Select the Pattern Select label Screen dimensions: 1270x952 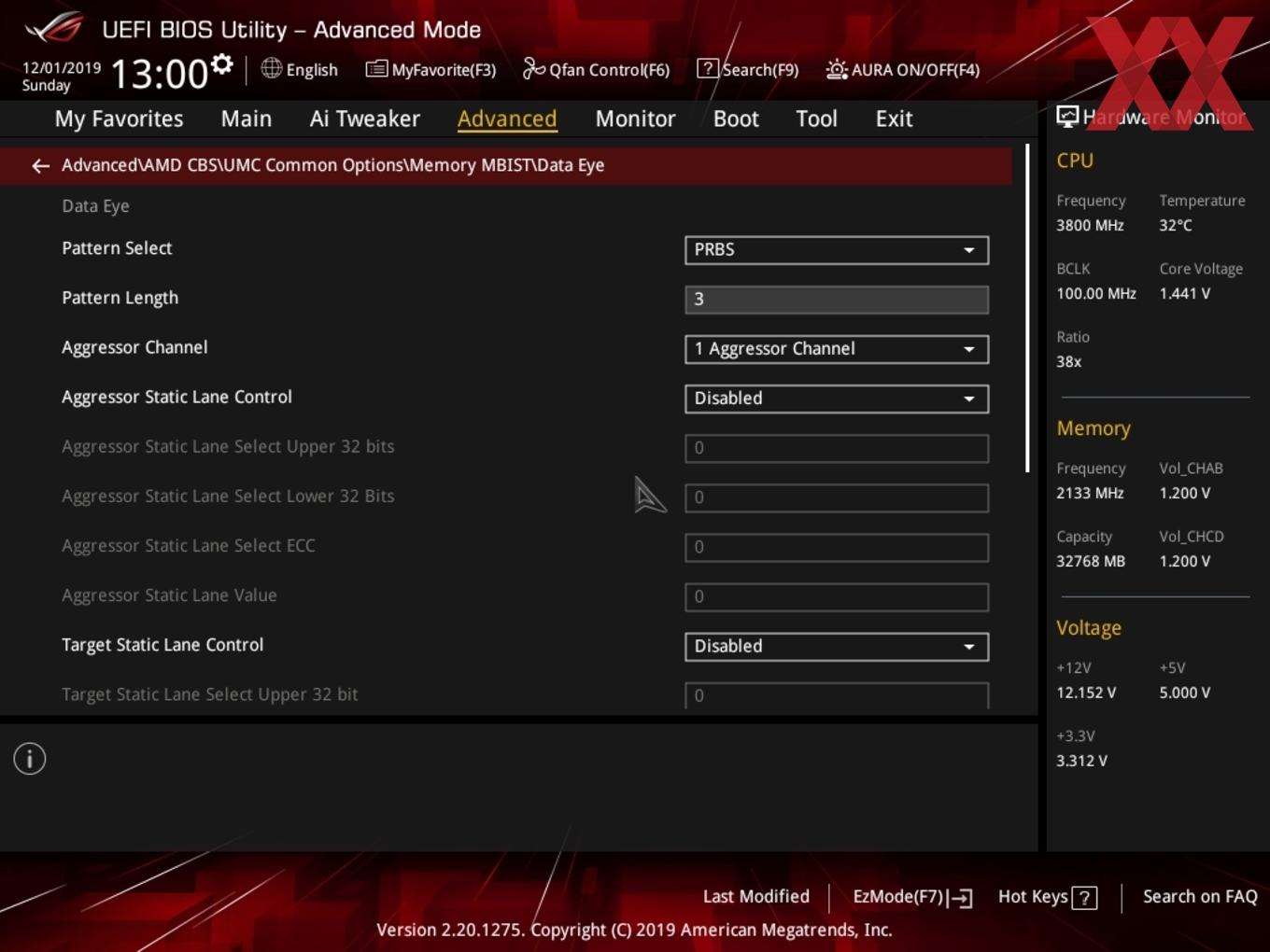click(117, 248)
